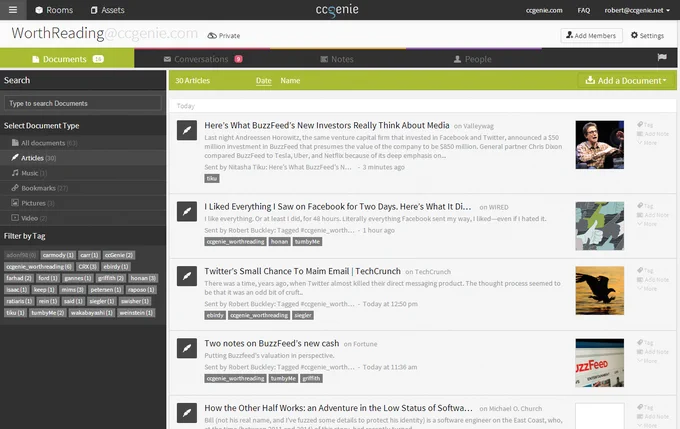Open thumbs-up thumbnail of Facebook article

pos(599,226)
